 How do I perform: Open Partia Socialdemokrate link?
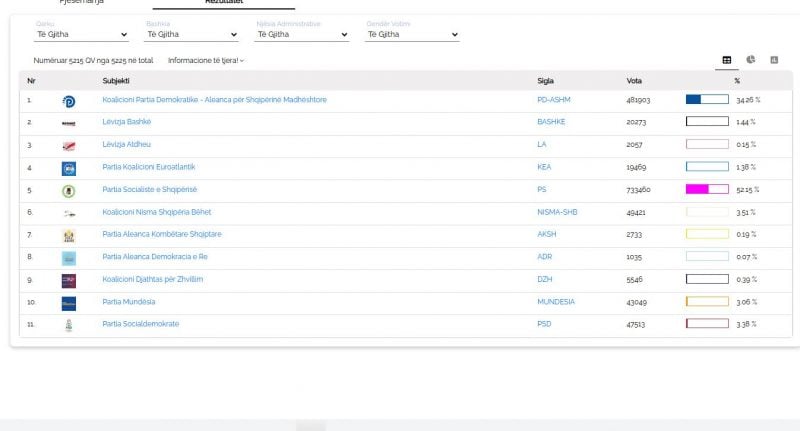[x=140, y=324]
